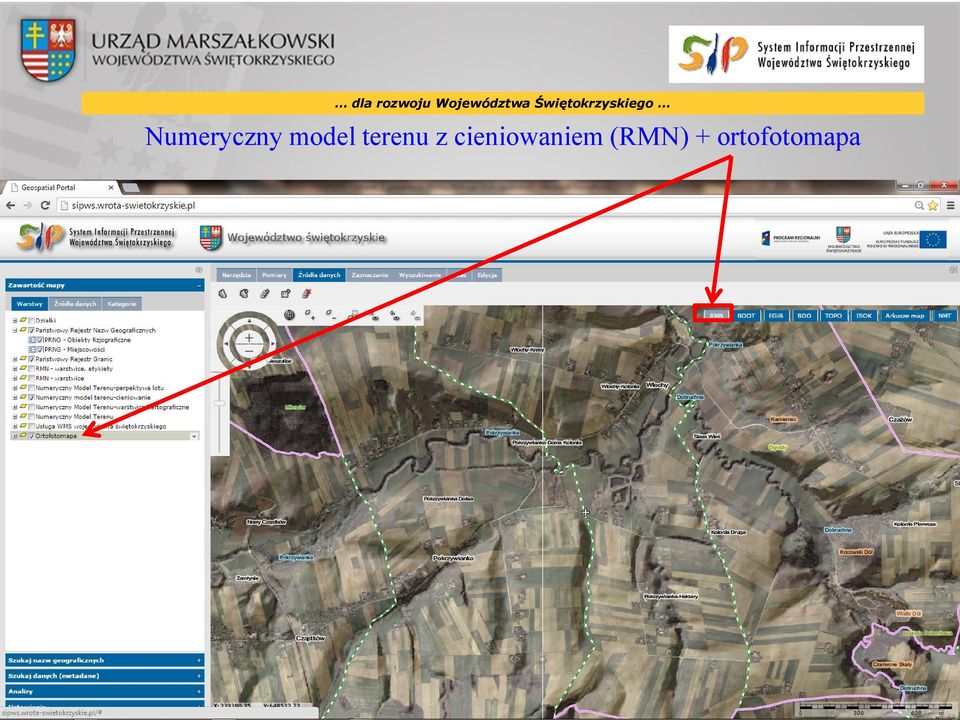Expand the Państwowy Rejestr Granic node

(x=15, y=359)
